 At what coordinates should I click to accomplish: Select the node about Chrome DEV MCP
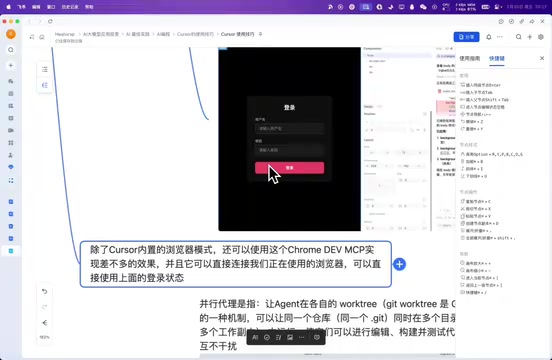[236, 264]
